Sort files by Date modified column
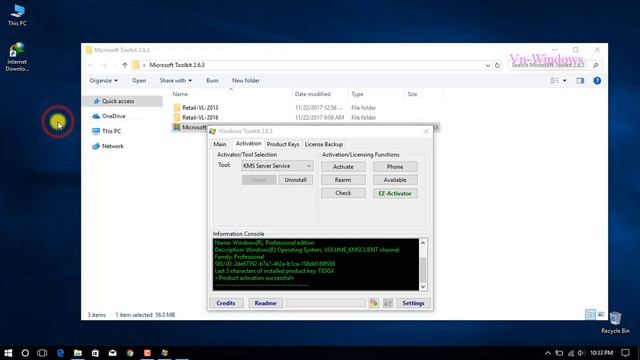This screenshot has width=640, height=360. click(x=312, y=94)
